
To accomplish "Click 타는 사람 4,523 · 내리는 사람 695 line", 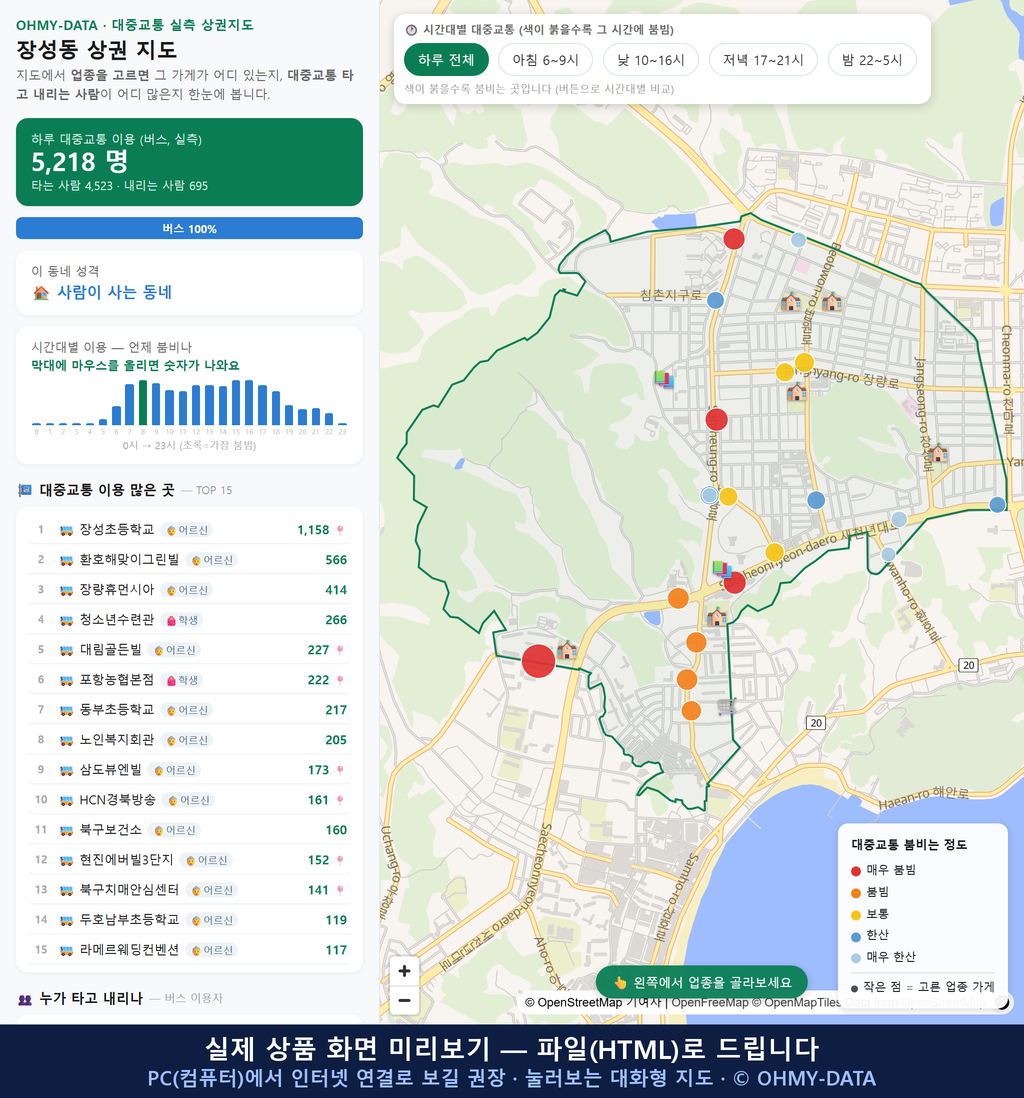I will 120,186.
